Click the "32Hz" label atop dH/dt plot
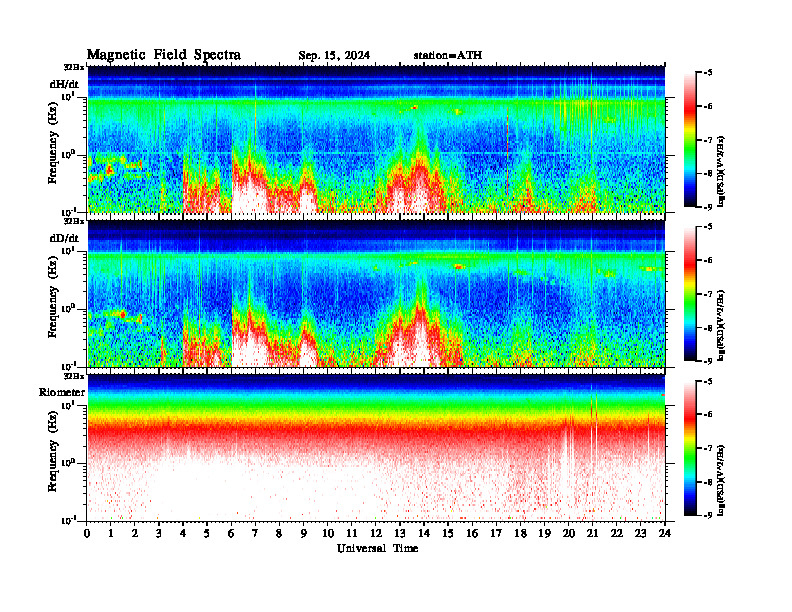 (x=74, y=67)
